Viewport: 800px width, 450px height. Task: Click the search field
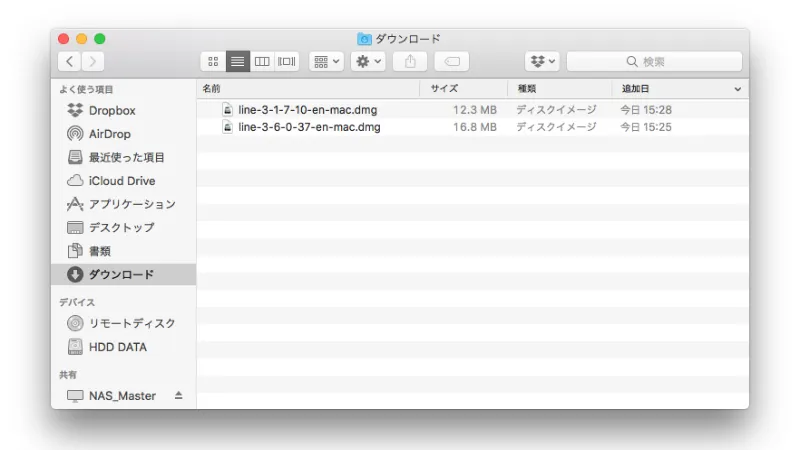click(x=655, y=62)
